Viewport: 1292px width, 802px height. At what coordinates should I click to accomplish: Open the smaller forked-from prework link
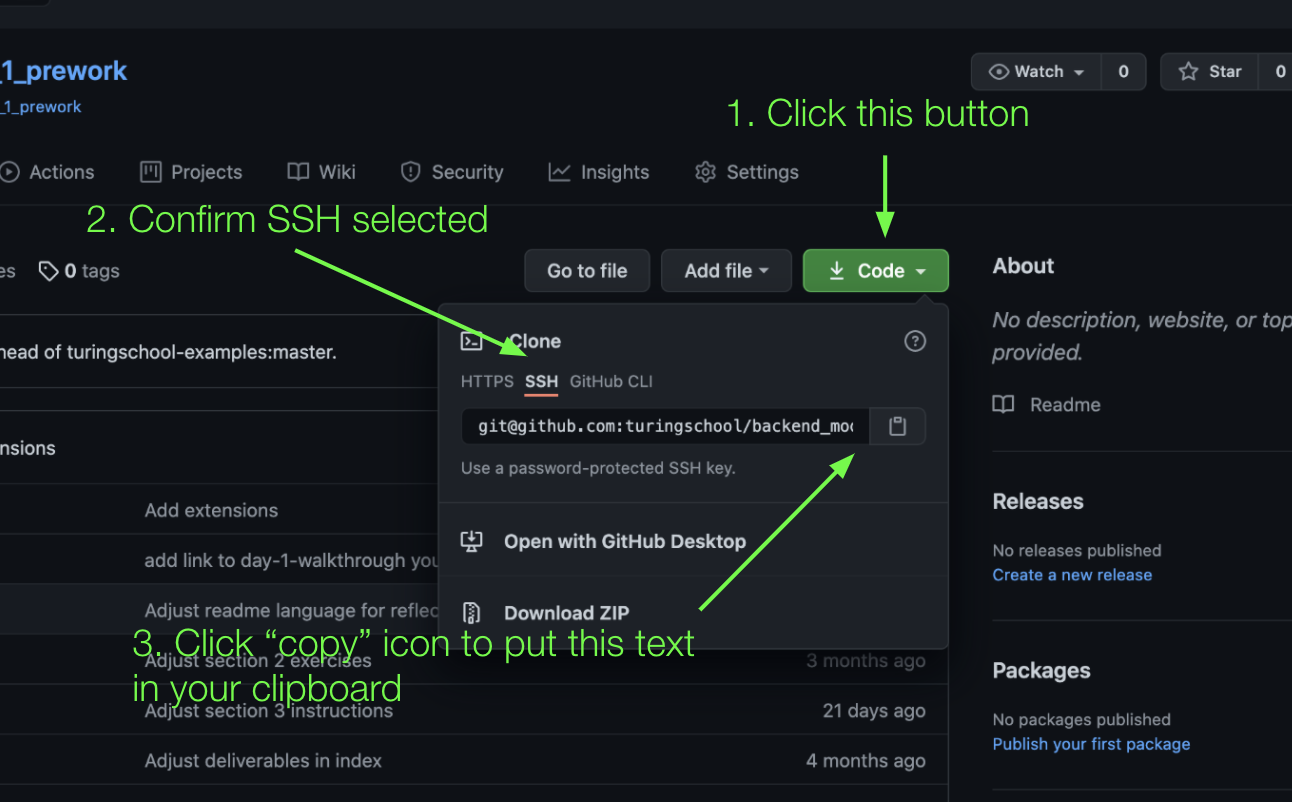coord(41,106)
